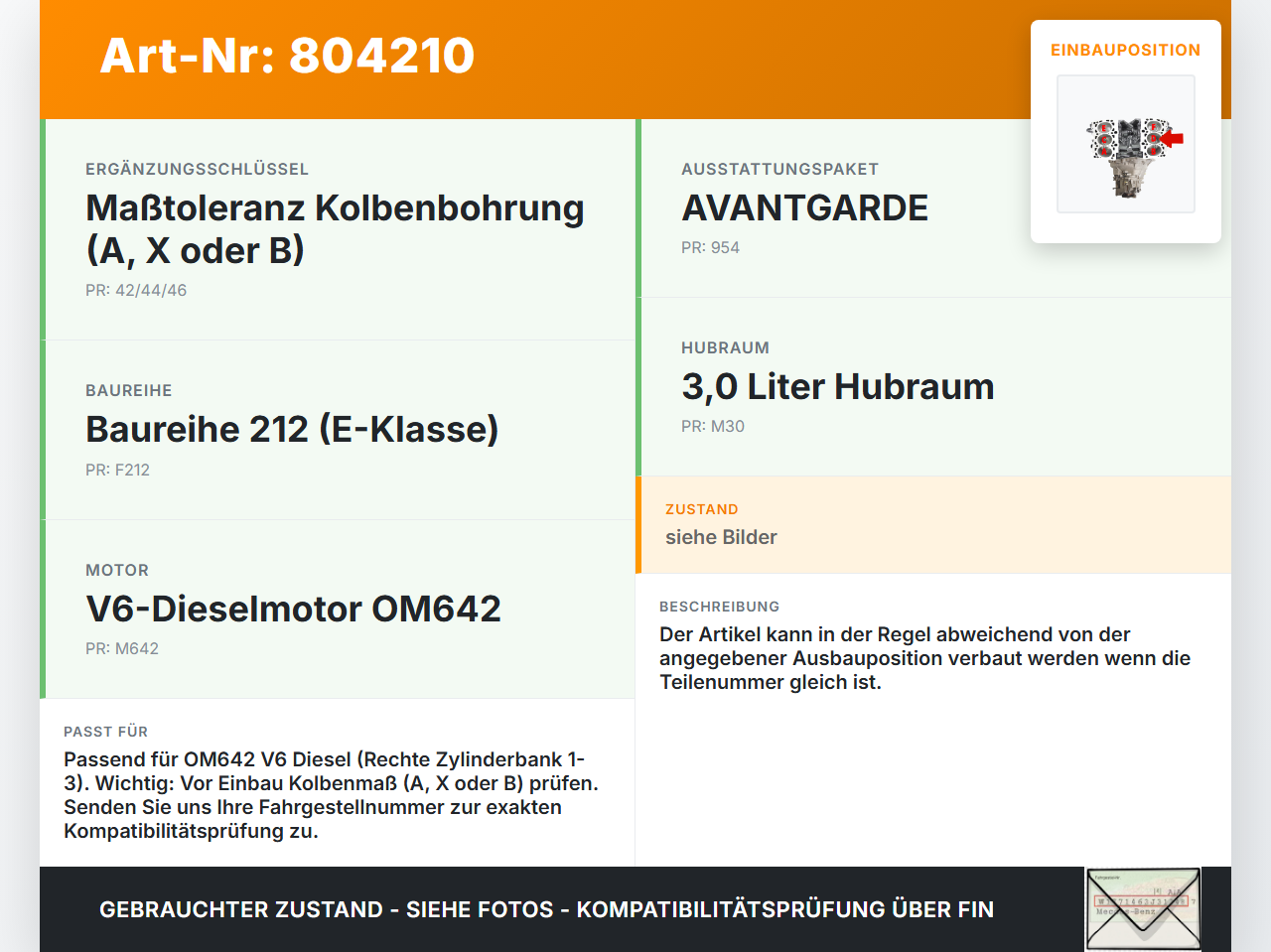This screenshot has width=1271, height=952.
Task: Select V6-Dieselmotor OM642 text
Action: [x=294, y=609]
